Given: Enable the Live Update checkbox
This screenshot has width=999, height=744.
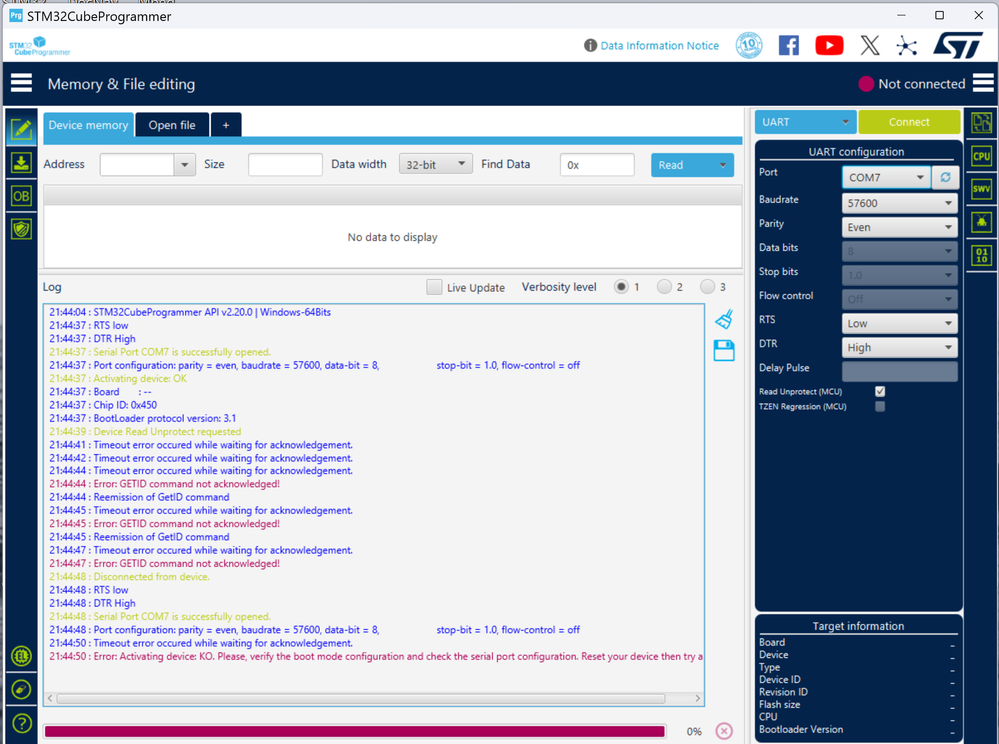Looking at the screenshot, I should tap(434, 287).
